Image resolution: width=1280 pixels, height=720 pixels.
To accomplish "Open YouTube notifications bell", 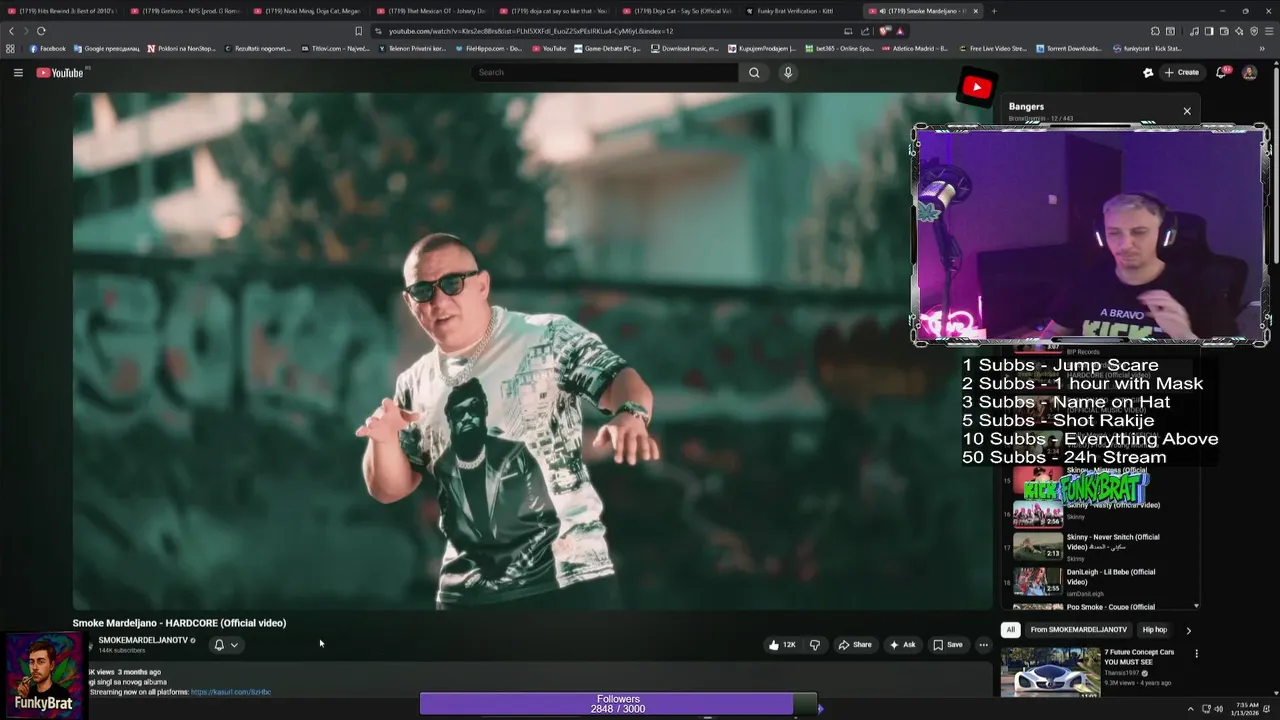I will click(x=1222, y=72).
